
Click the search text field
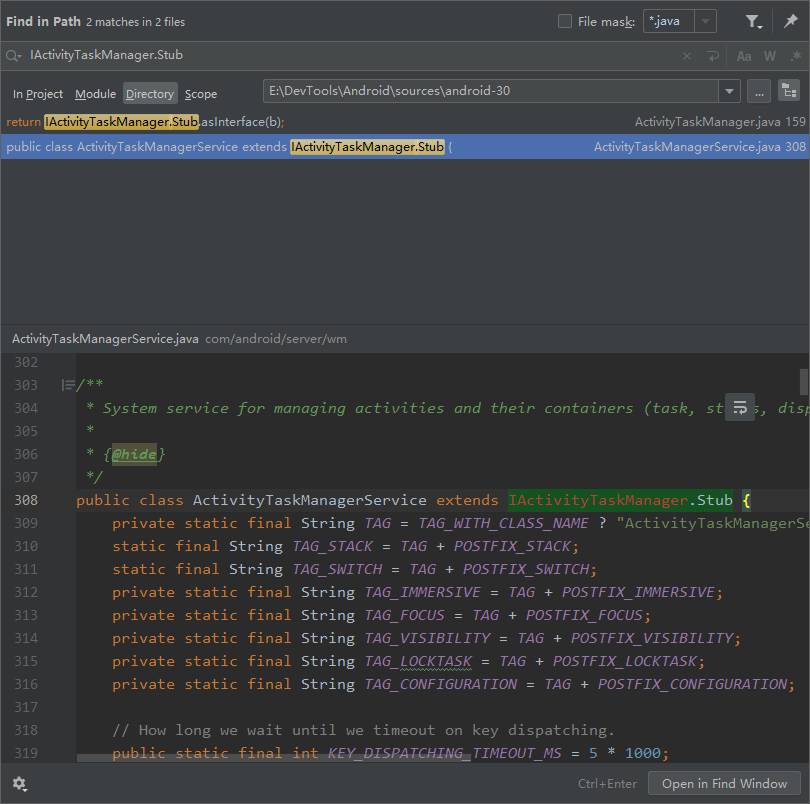[x=351, y=55]
